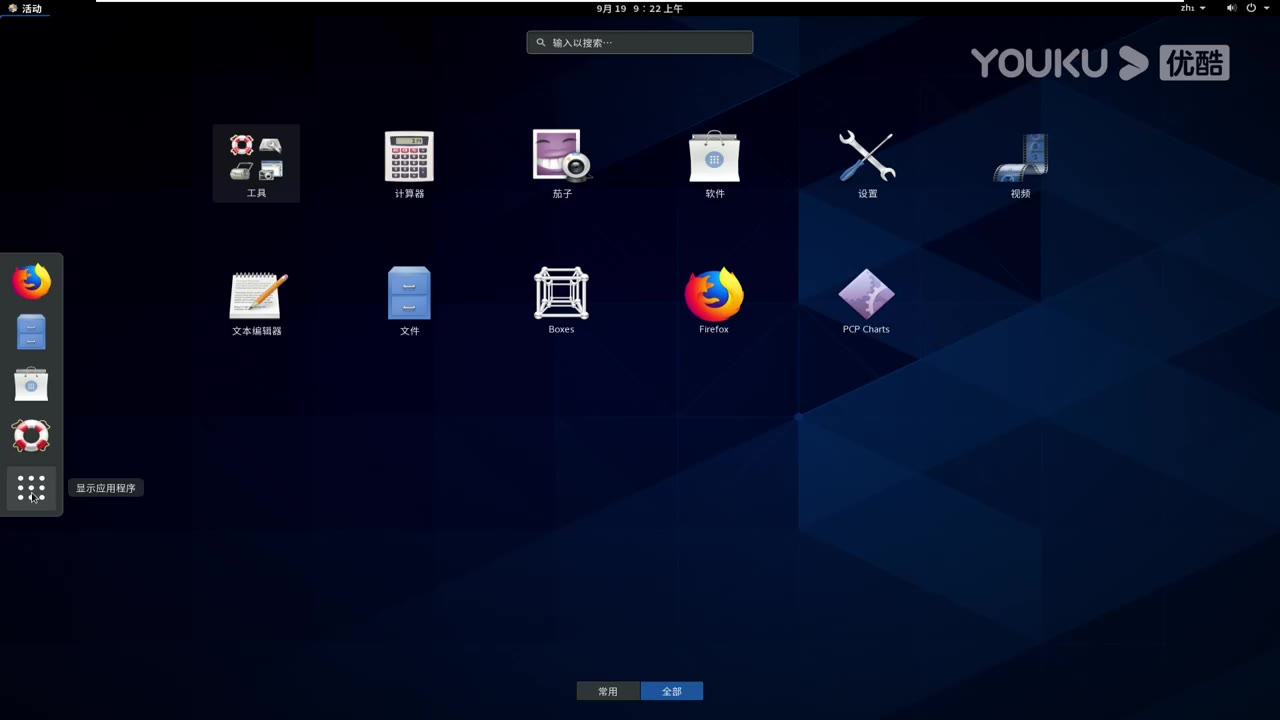
Task: Click the Firefox icon in the dock
Action: click(x=31, y=281)
